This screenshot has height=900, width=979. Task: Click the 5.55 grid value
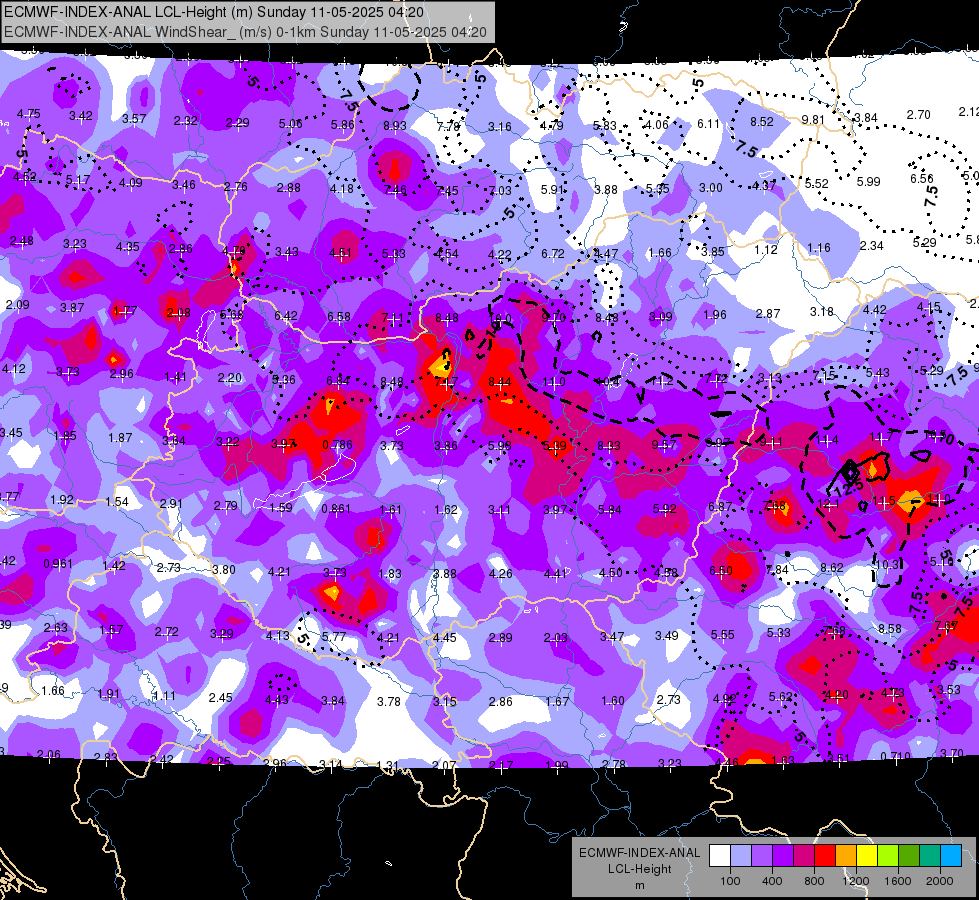pyautogui.click(x=722, y=635)
